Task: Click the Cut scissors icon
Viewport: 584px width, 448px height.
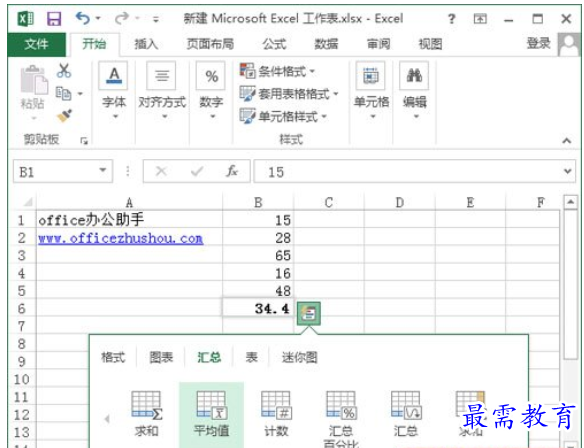Action: pos(64,70)
